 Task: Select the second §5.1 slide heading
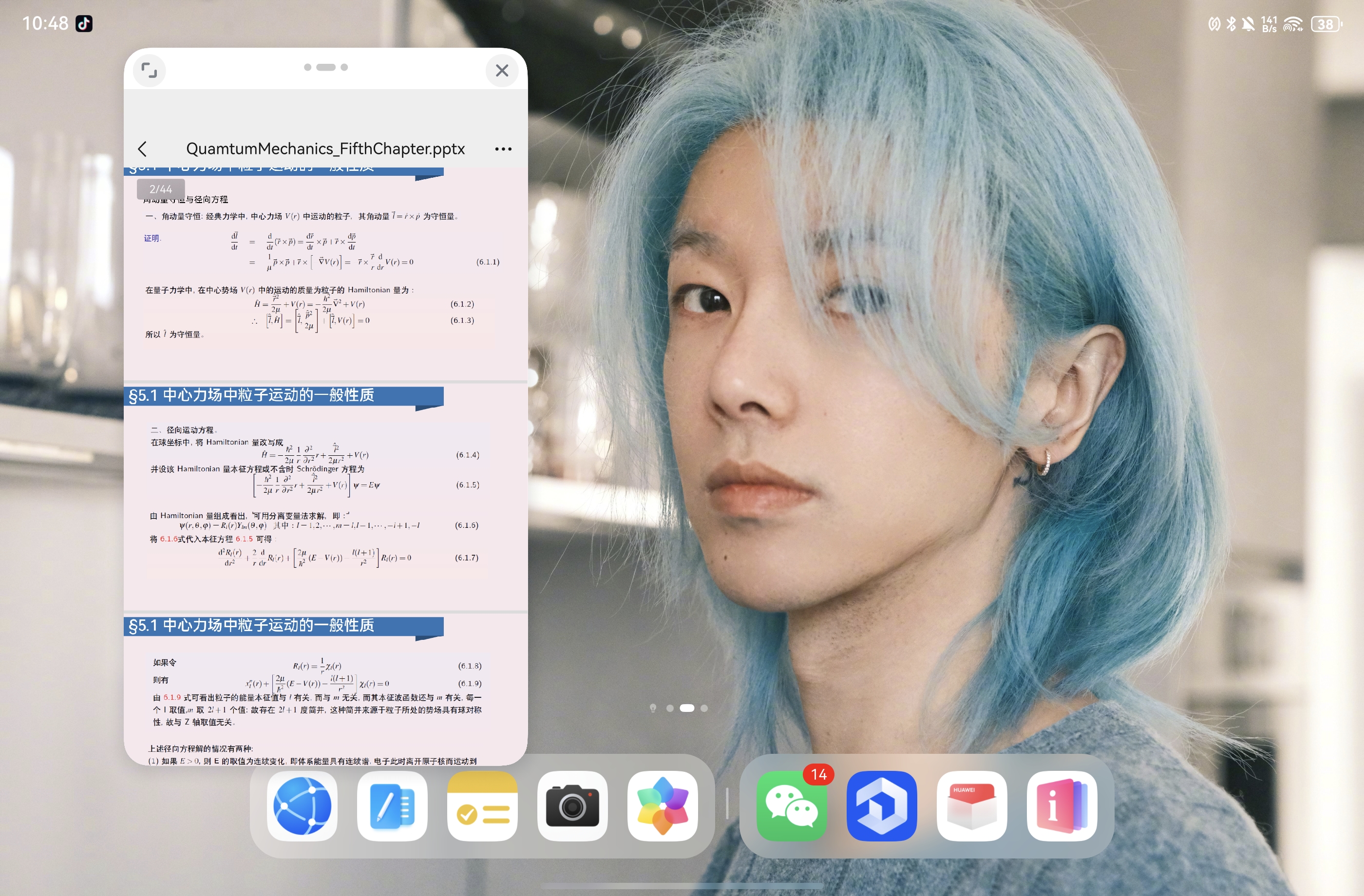coord(251,395)
